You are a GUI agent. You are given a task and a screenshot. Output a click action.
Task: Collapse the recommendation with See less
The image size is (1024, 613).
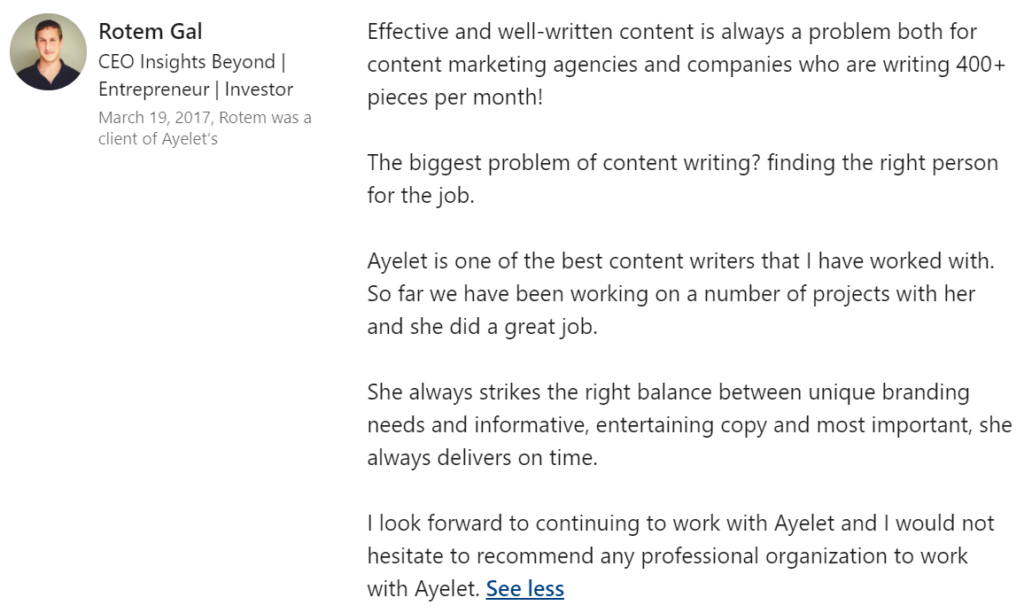524,588
